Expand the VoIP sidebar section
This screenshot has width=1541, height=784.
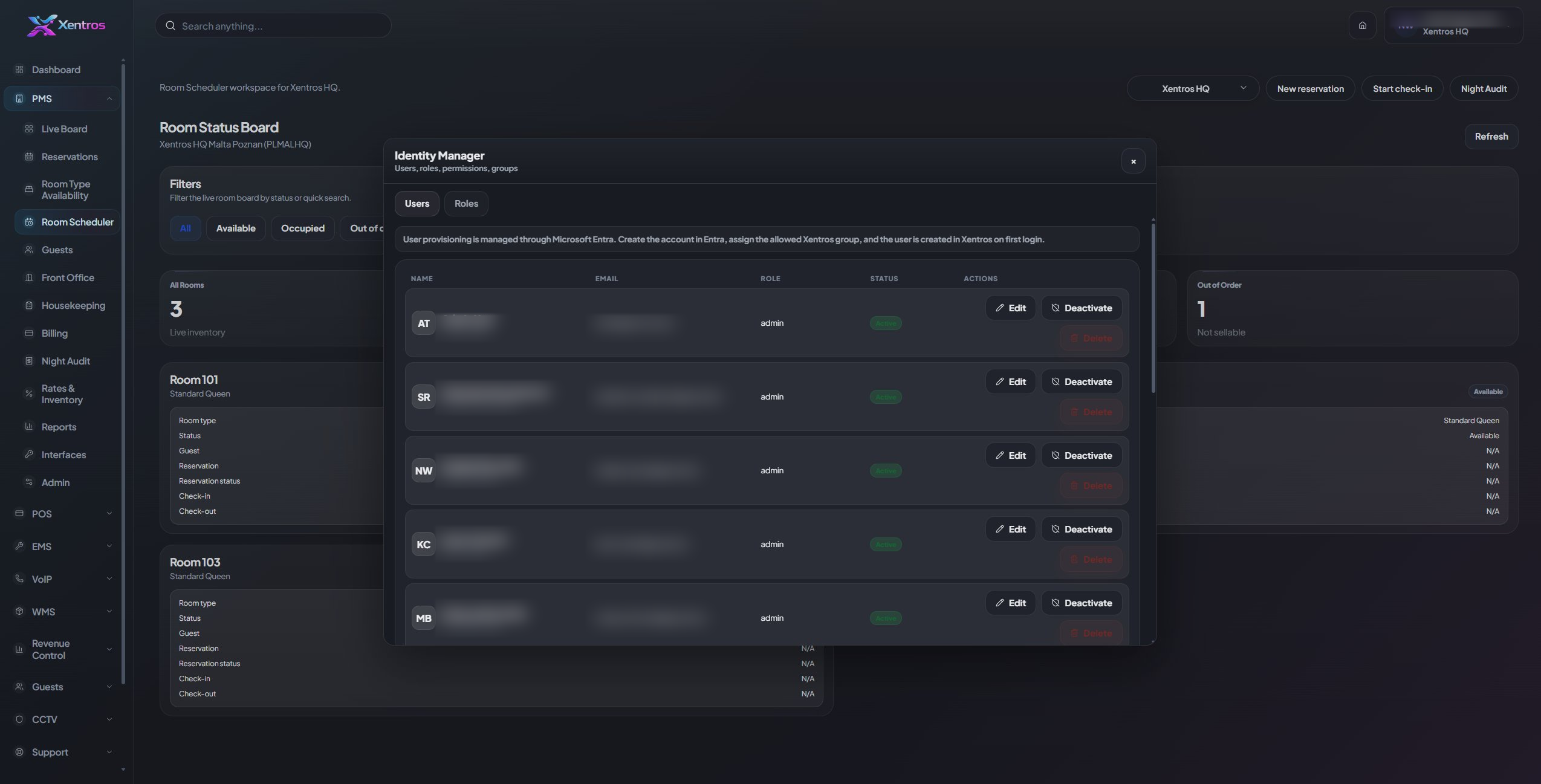tap(109, 578)
